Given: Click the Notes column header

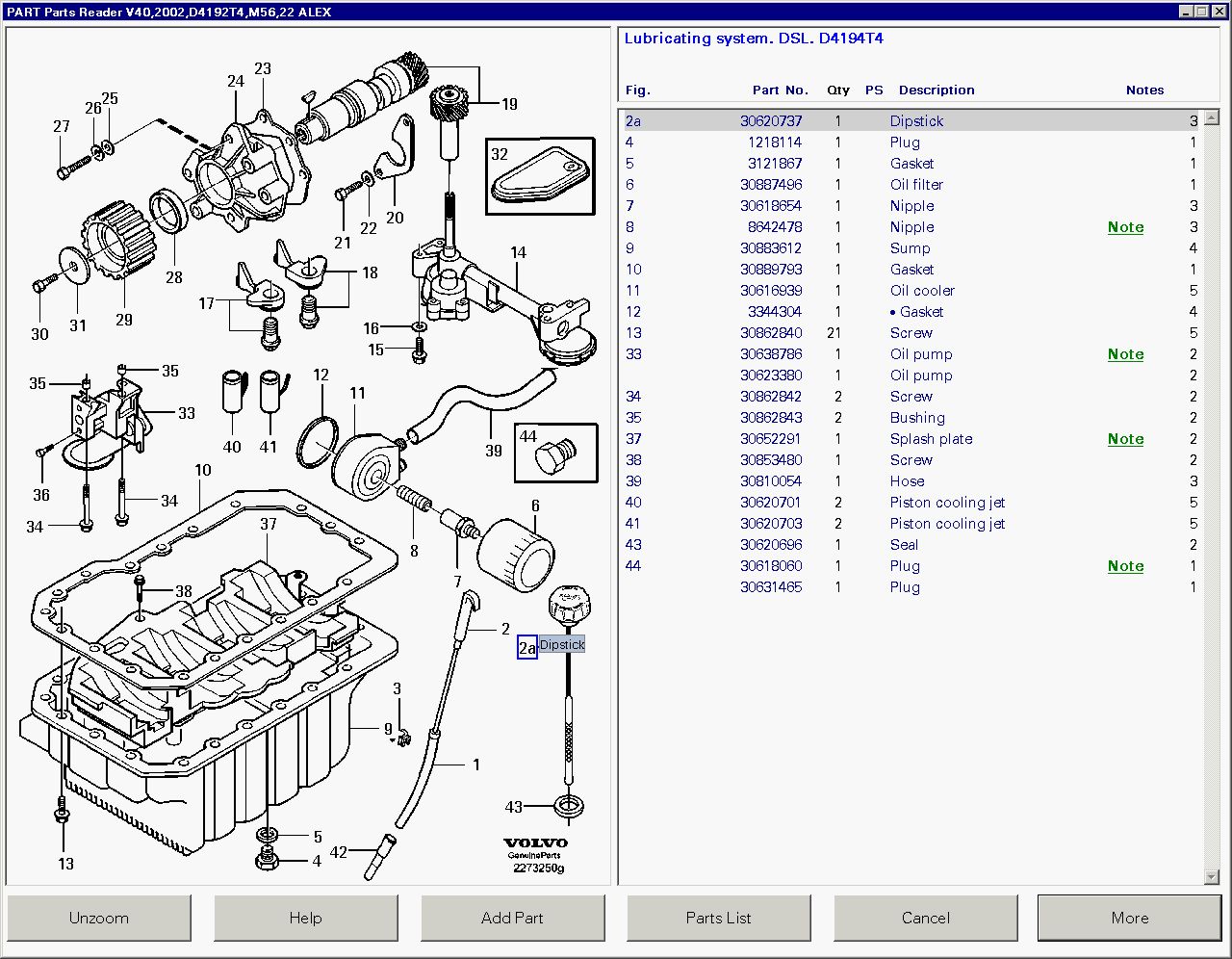Looking at the screenshot, I should [x=1145, y=90].
